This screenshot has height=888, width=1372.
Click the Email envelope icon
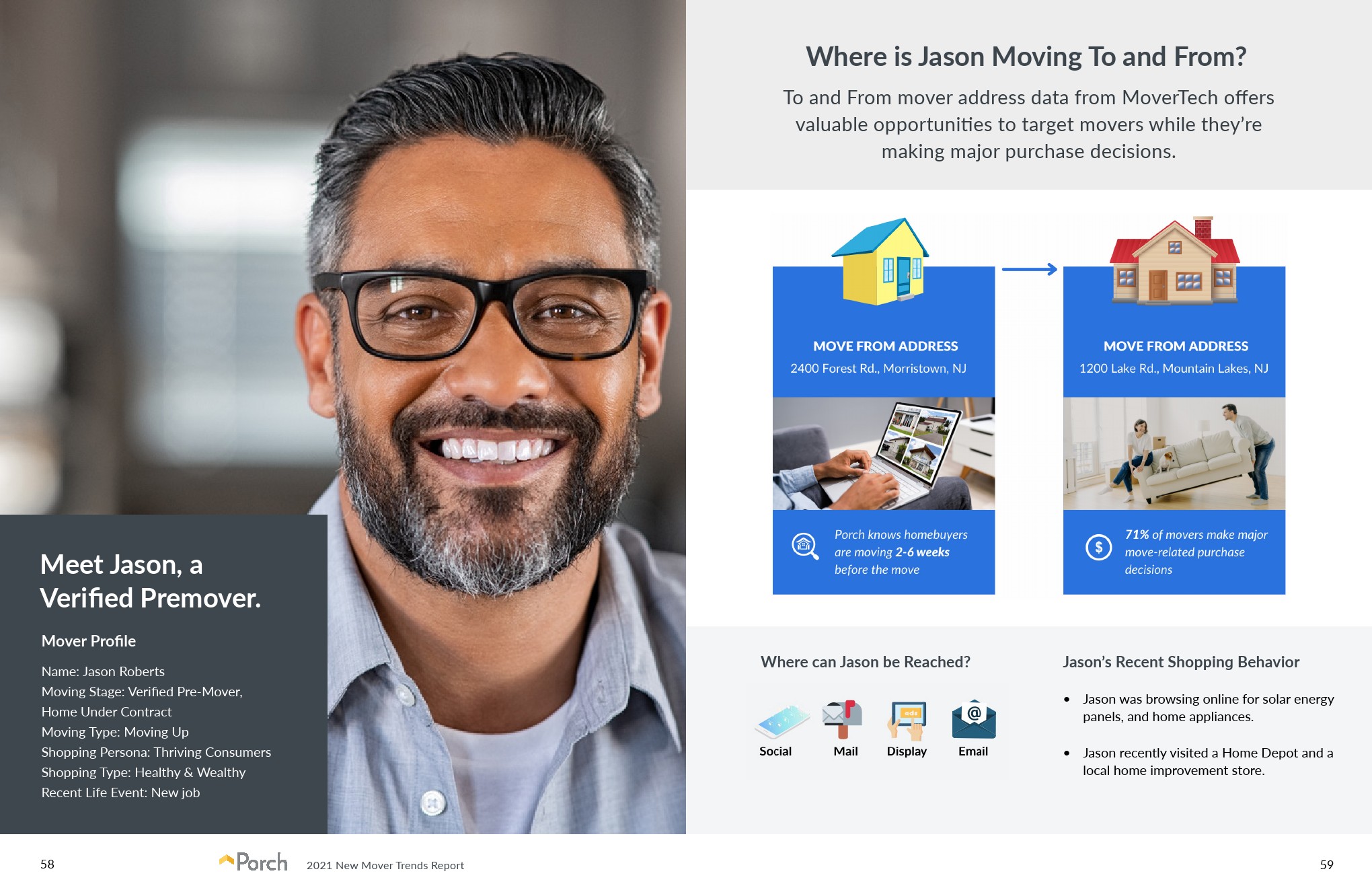coord(973,720)
